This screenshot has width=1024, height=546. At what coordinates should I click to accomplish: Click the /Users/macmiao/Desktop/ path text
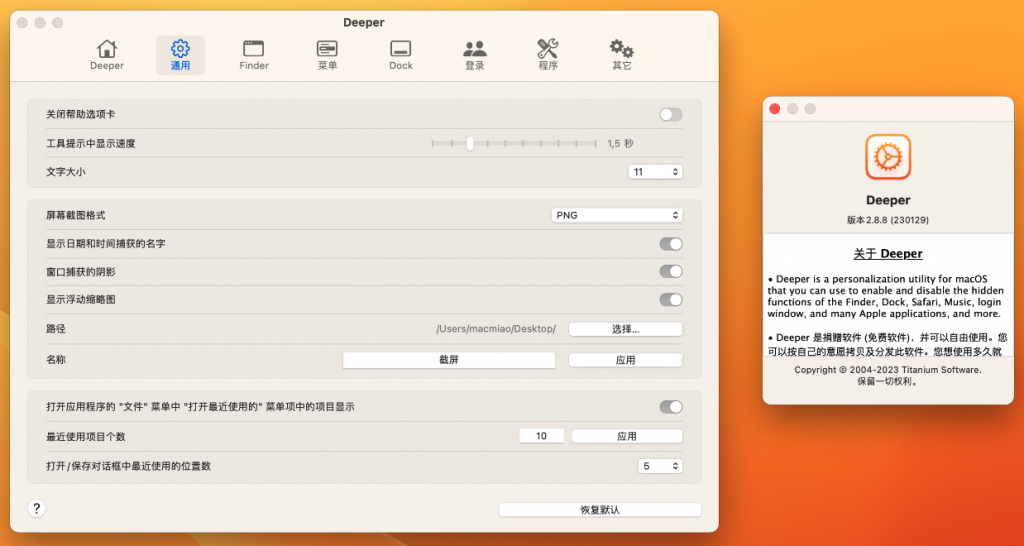coord(496,329)
